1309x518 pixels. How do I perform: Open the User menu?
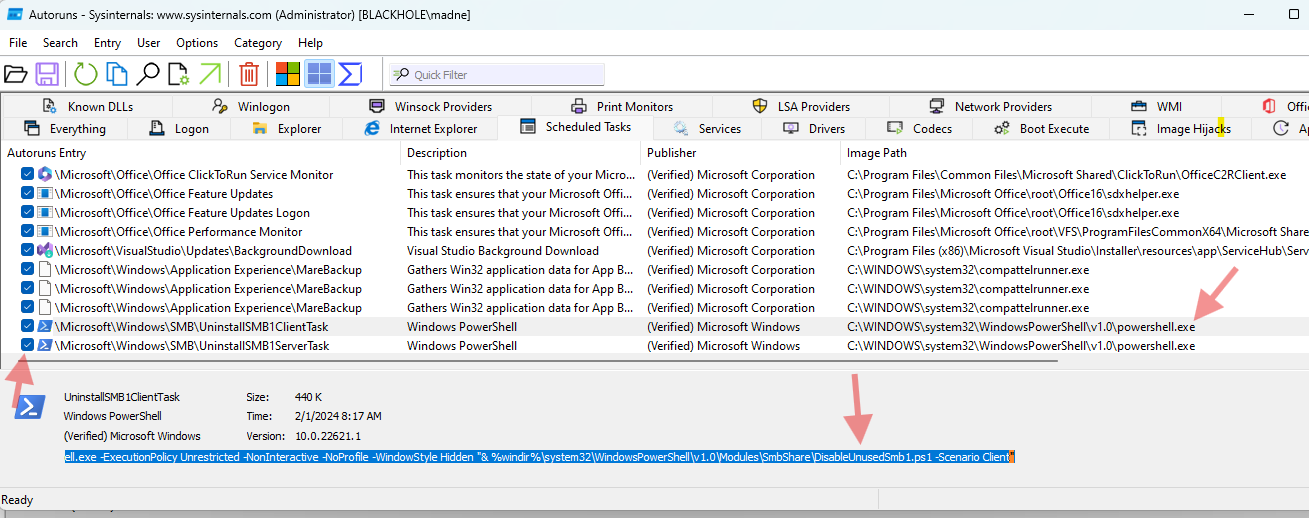click(149, 43)
